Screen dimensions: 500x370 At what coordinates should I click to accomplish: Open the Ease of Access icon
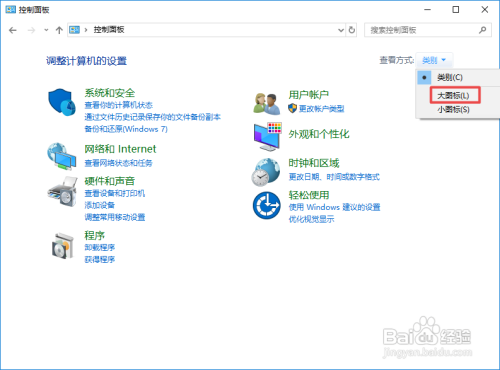tap(267, 205)
